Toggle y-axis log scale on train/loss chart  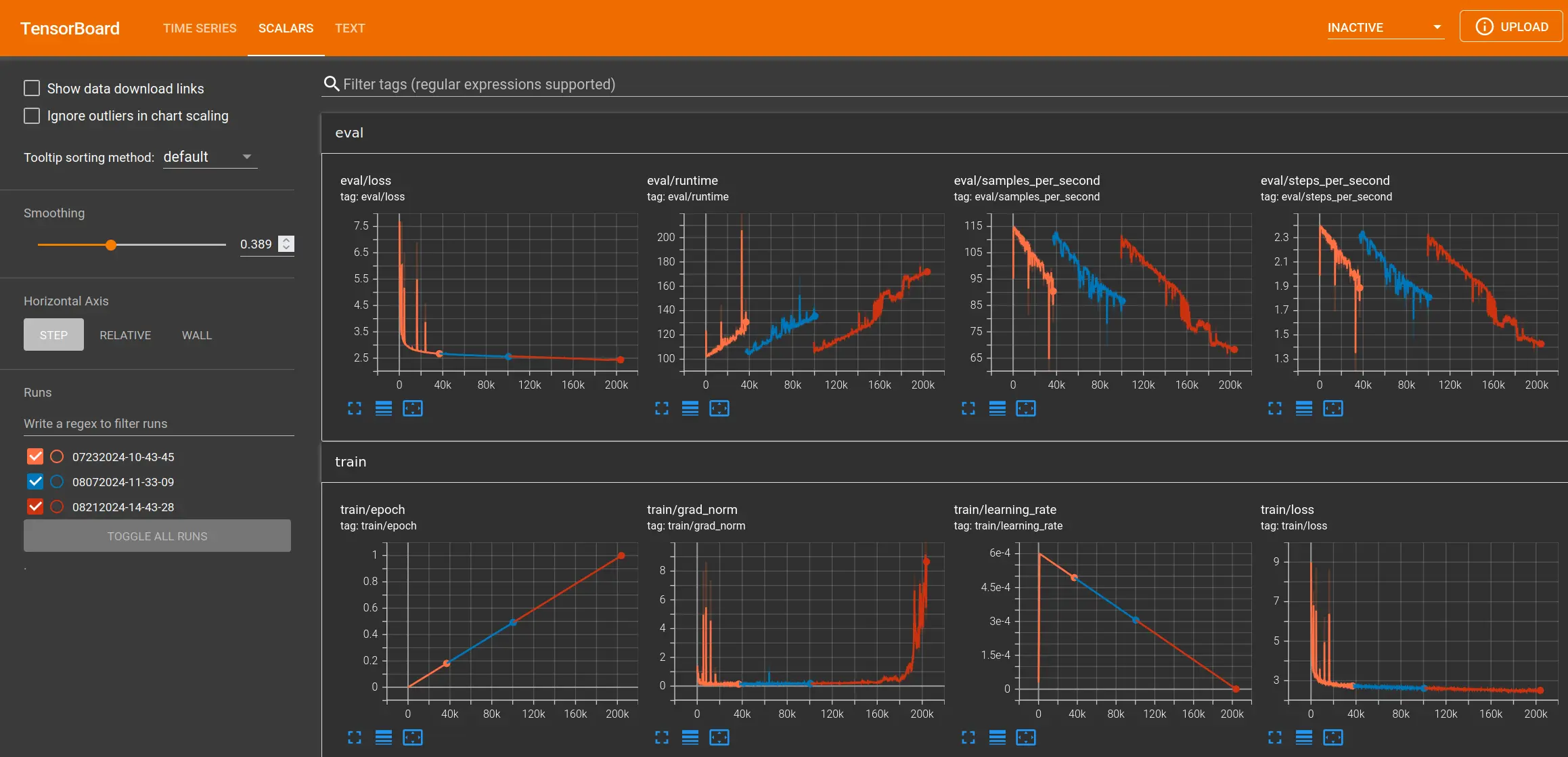pyautogui.click(x=1304, y=737)
